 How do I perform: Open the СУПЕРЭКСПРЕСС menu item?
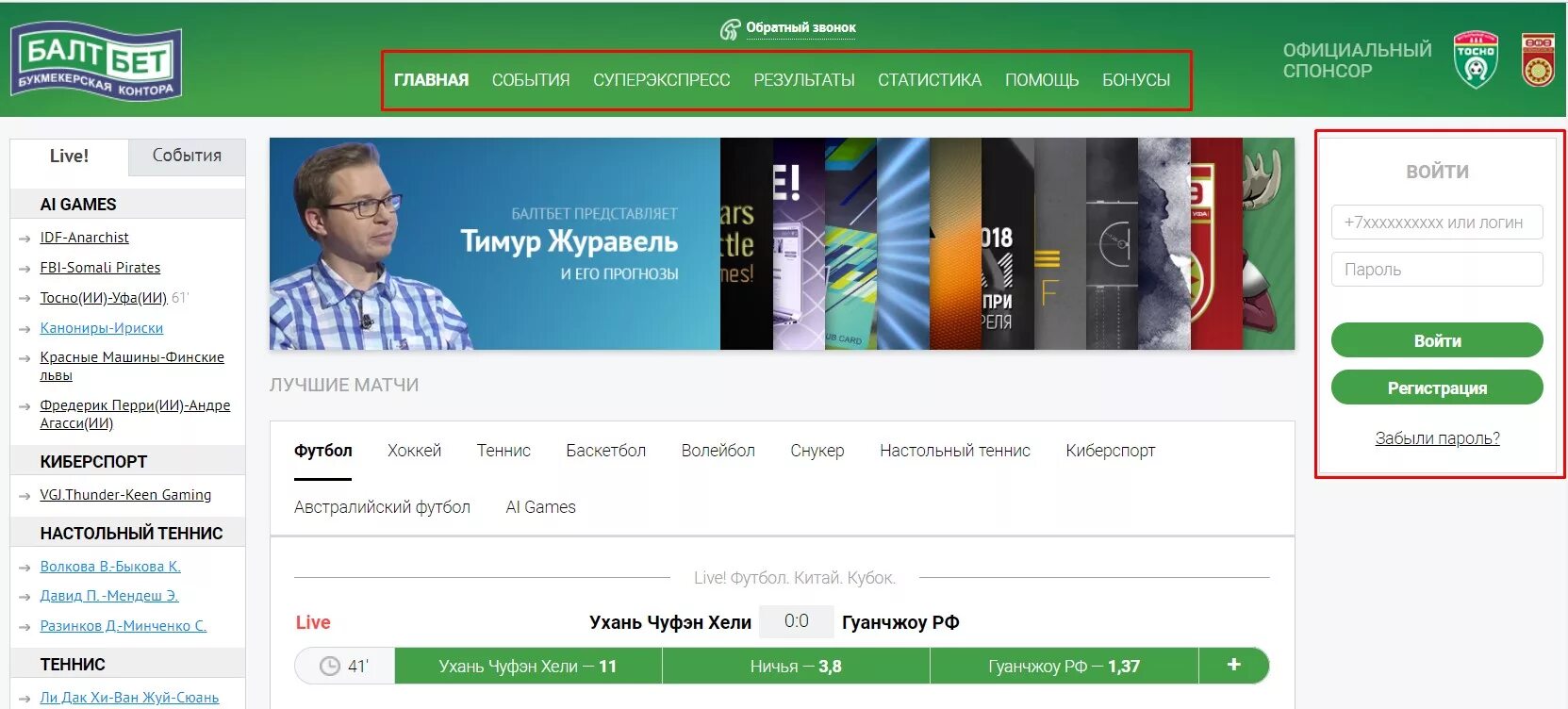click(662, 80)
